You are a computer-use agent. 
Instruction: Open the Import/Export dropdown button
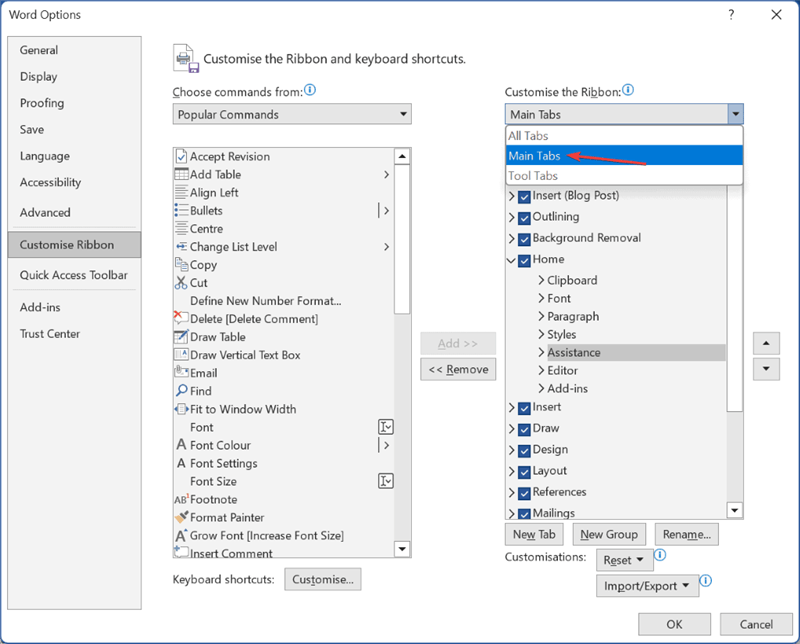click(x=646, y=586)
